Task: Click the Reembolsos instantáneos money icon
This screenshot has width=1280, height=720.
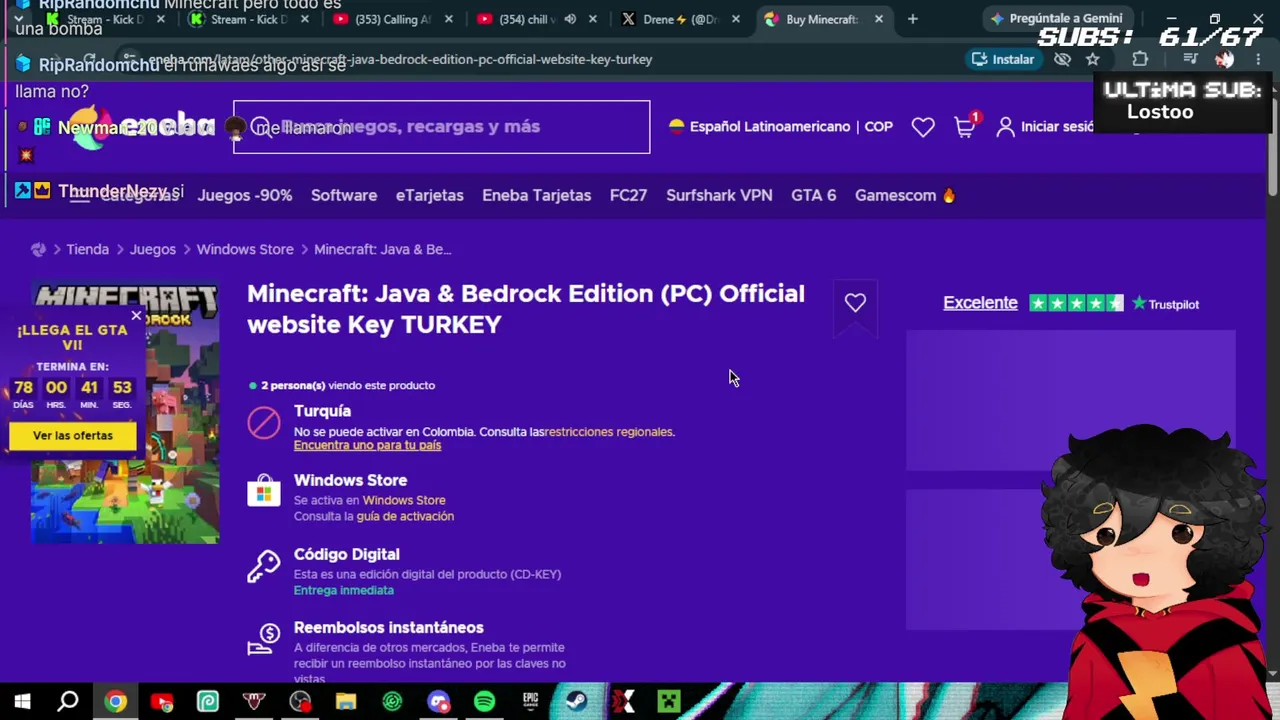Action: (x=264, y=639)
